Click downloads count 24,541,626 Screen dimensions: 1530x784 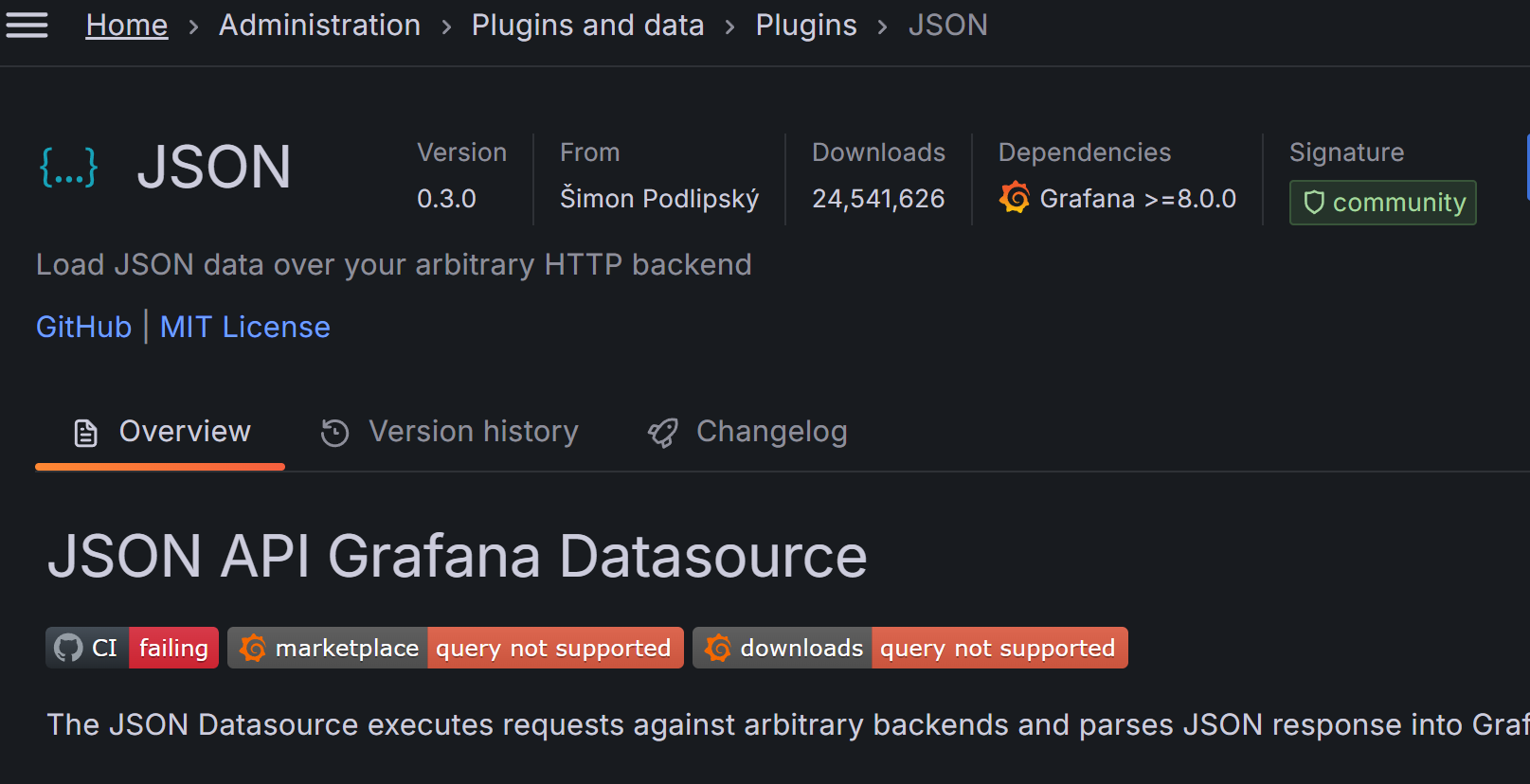pyautogui.click(x=878, y=199)
